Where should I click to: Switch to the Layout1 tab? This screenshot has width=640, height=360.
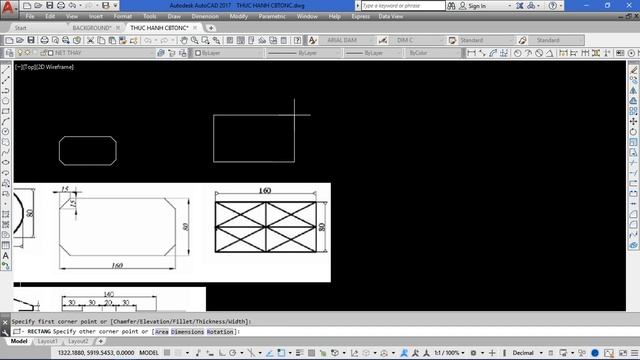[47, 341]
